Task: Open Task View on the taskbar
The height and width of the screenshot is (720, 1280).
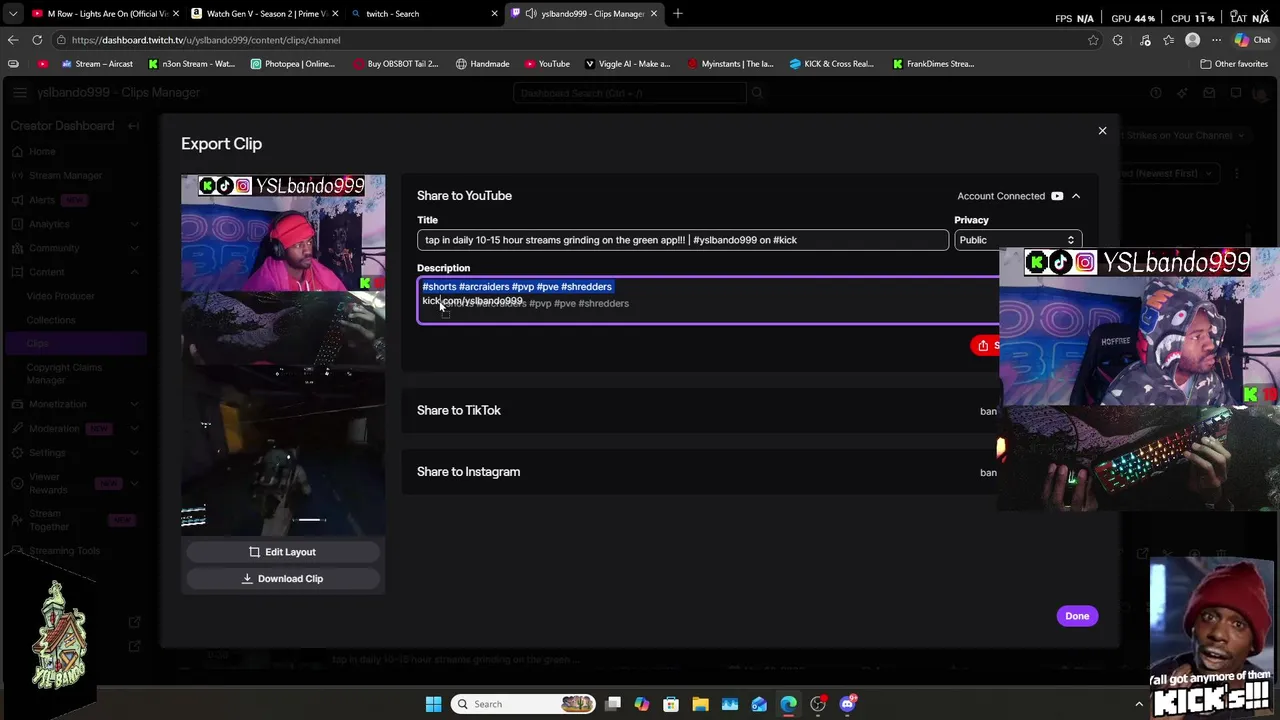Action: (x=613, y=704)
